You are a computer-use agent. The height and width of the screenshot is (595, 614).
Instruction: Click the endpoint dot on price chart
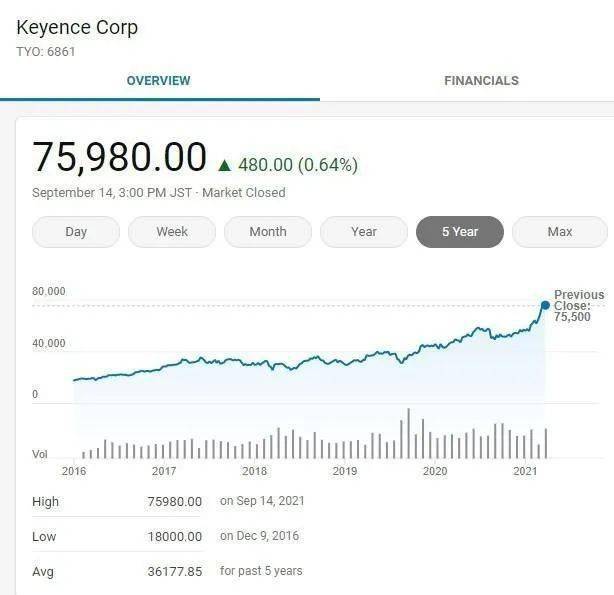pyautogui.click(x=545, y=305)
